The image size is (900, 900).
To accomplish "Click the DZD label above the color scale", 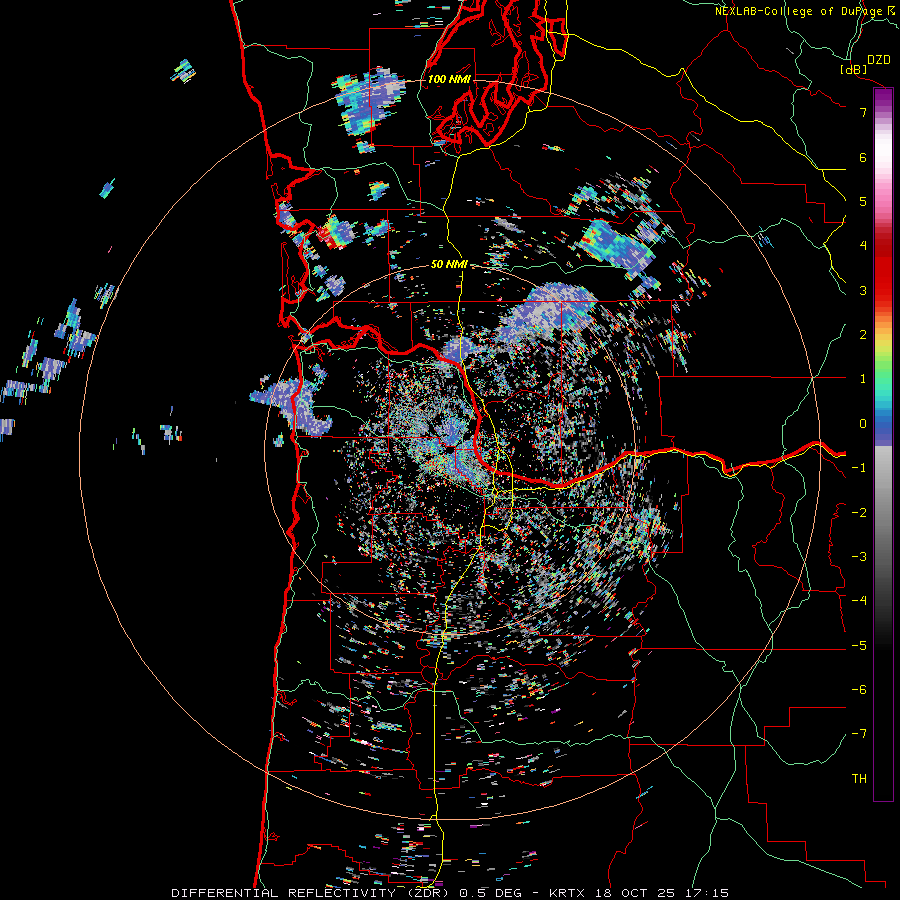I will [879, 60].
